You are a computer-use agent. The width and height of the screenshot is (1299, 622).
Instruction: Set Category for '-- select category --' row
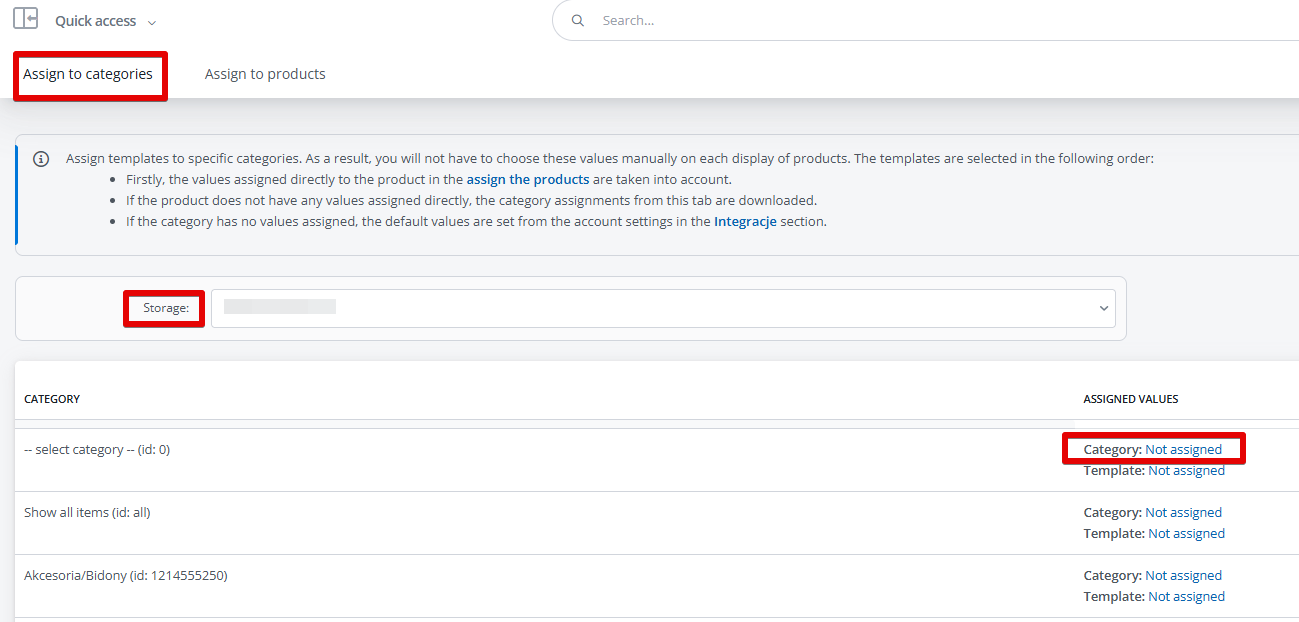click(1183, 450)
